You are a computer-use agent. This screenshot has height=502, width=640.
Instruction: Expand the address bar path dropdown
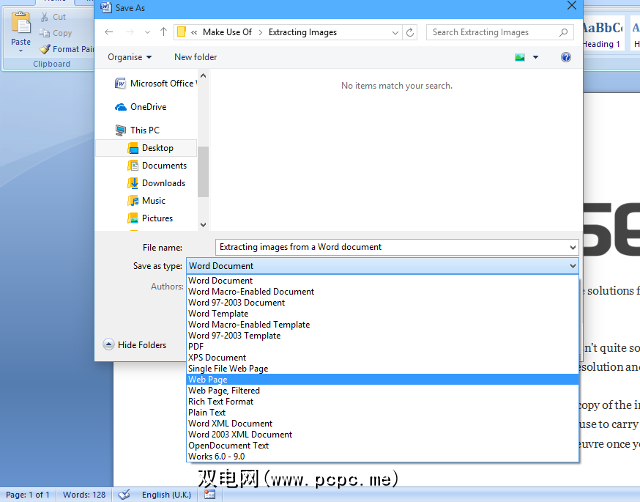tap(395, 33)
